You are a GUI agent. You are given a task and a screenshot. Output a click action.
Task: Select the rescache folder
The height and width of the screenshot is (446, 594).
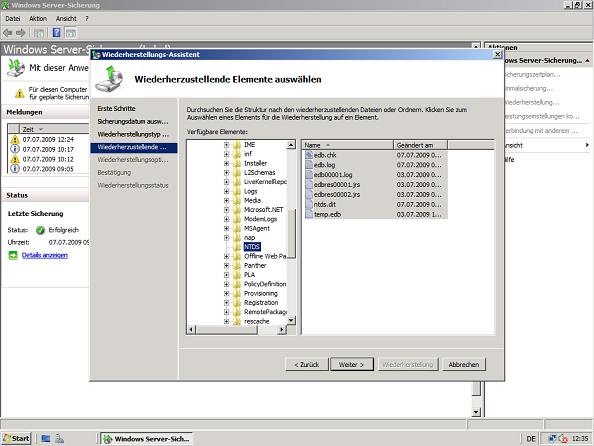point(256,321)
